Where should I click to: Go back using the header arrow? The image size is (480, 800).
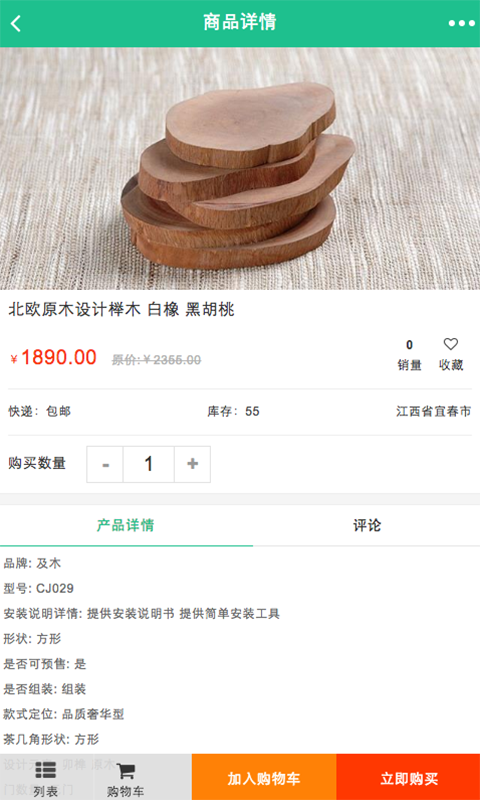pos(16,23)
